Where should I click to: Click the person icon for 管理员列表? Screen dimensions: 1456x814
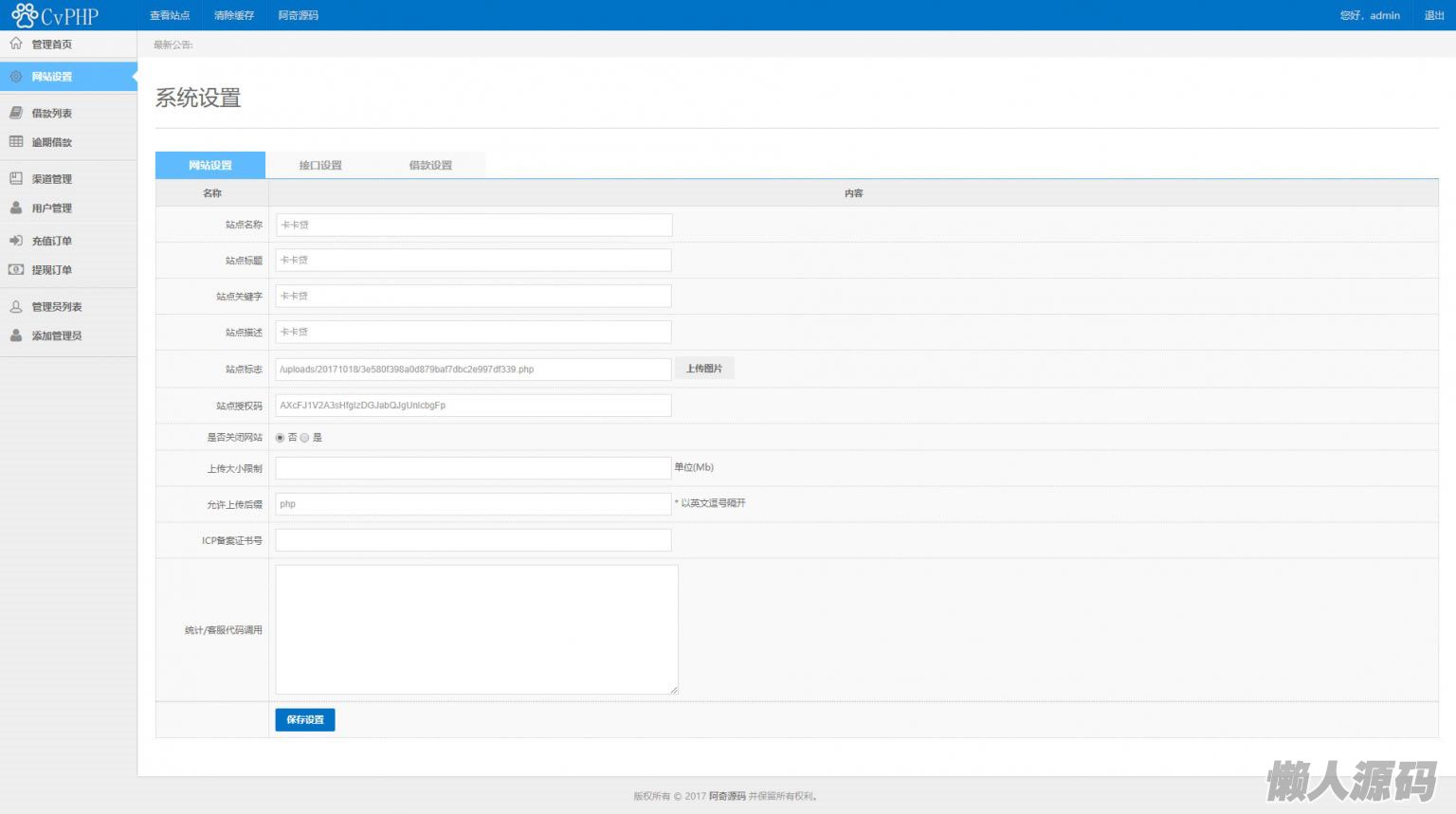pos(16,306)
